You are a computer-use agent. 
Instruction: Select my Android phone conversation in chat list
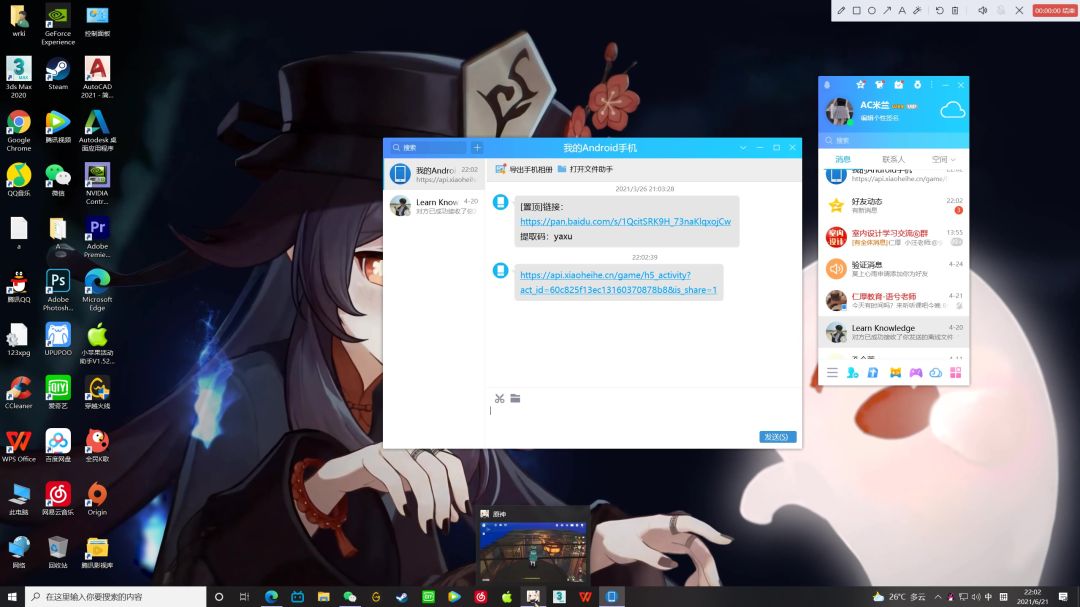point(434,174)
